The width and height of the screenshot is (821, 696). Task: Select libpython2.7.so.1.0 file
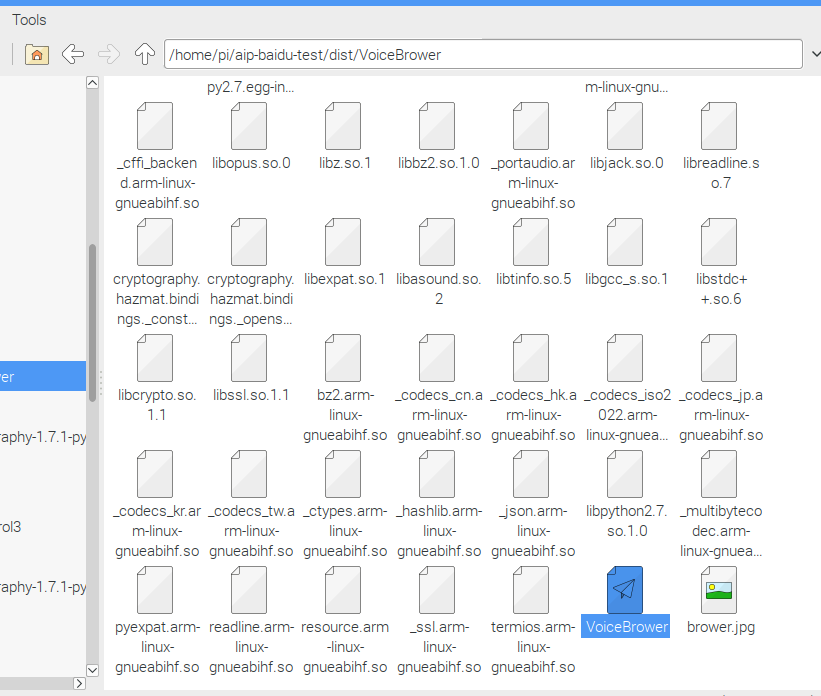click(626, 495)
